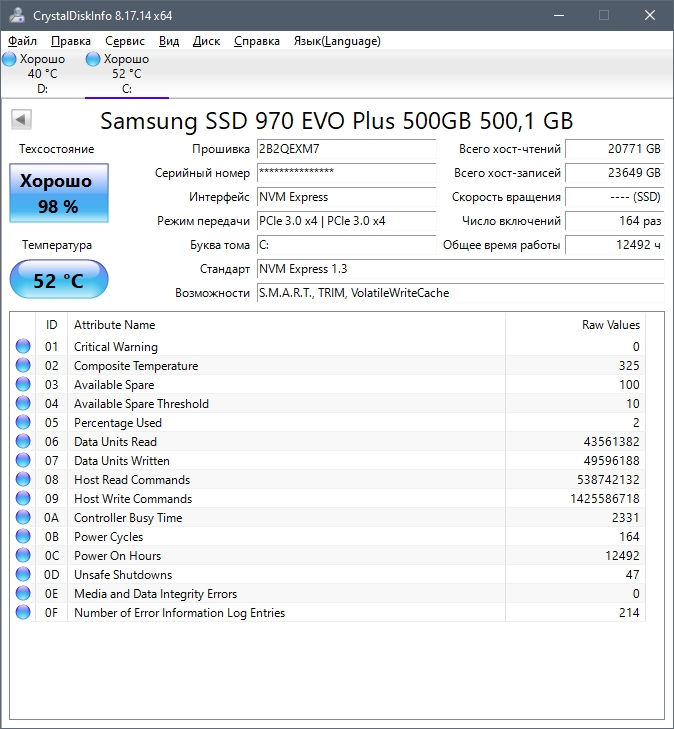Select the C: disk tab at 52 °C
Screen dimensions: 674x729
[126, 73]
